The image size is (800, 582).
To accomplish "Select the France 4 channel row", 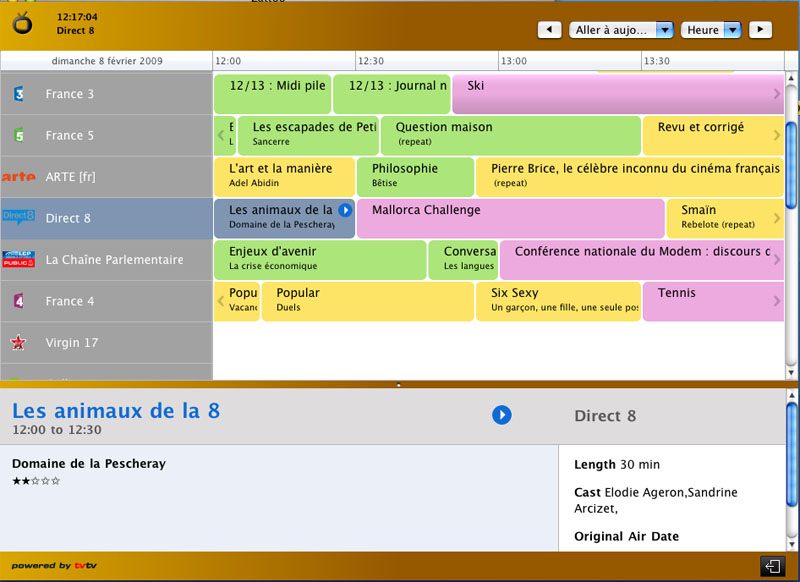I will point(107,301).
